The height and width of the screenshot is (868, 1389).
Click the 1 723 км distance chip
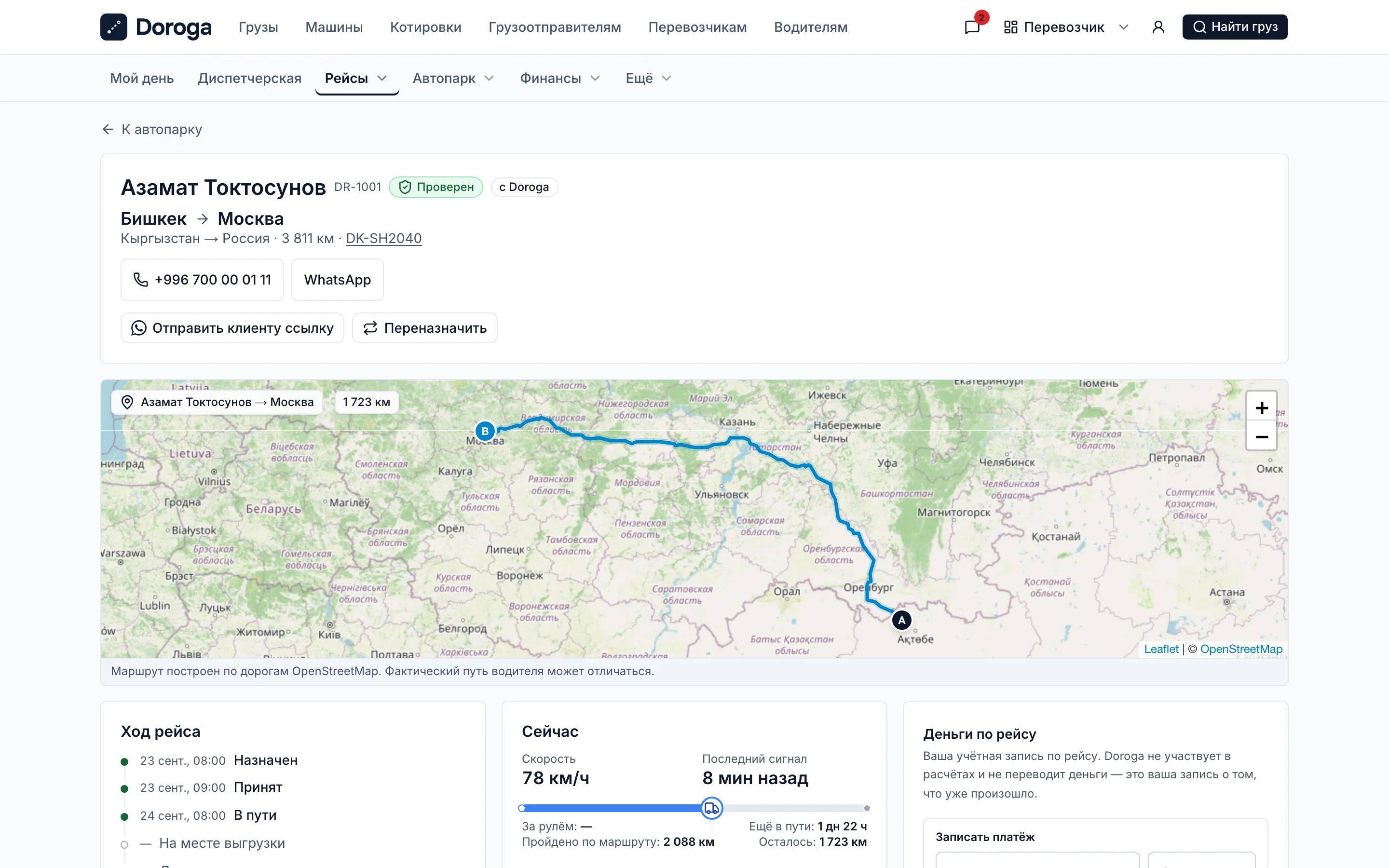pyautogui.click(x=366, y=402)
